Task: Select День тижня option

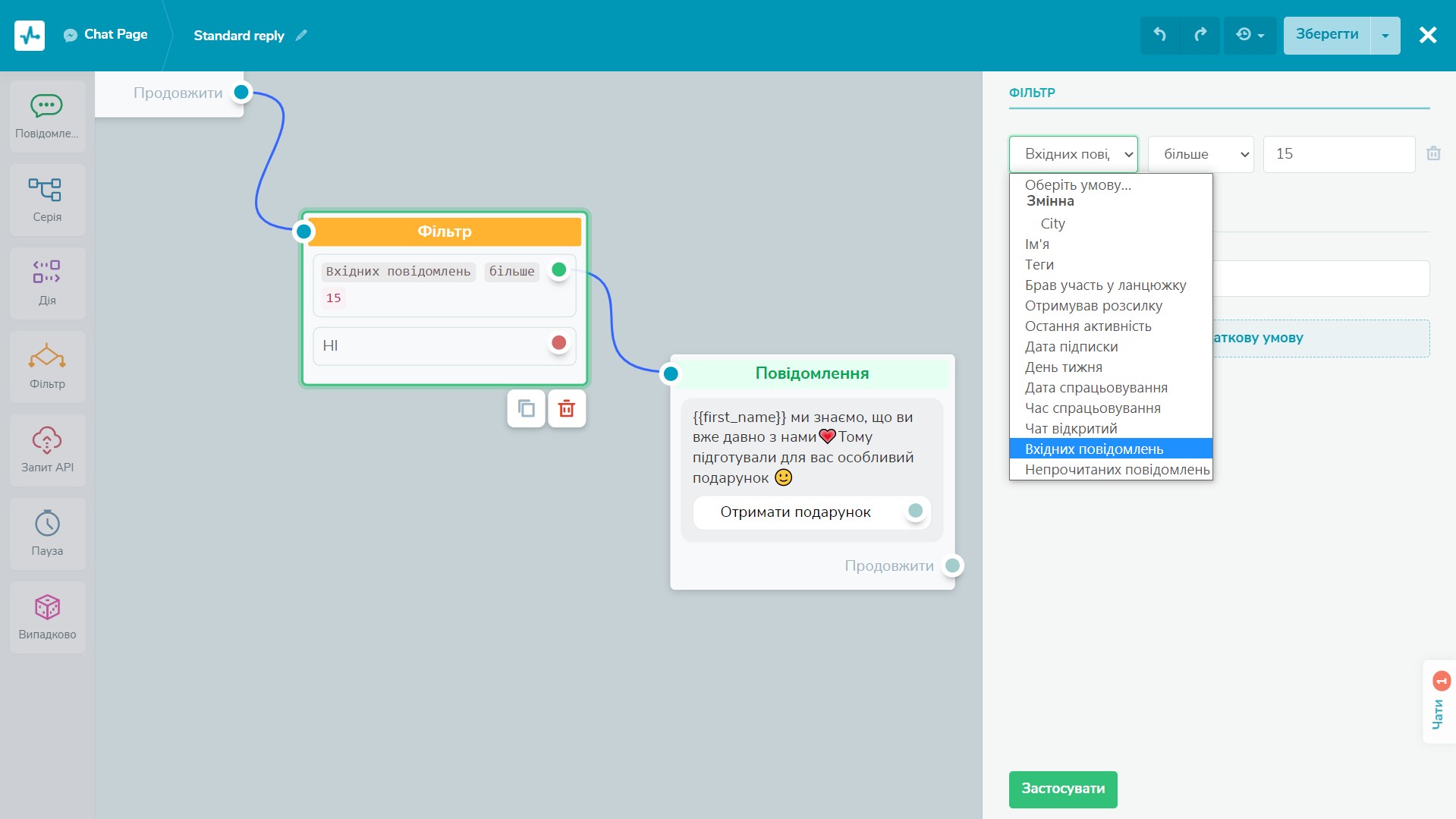Action: (x=1111, y=367)
